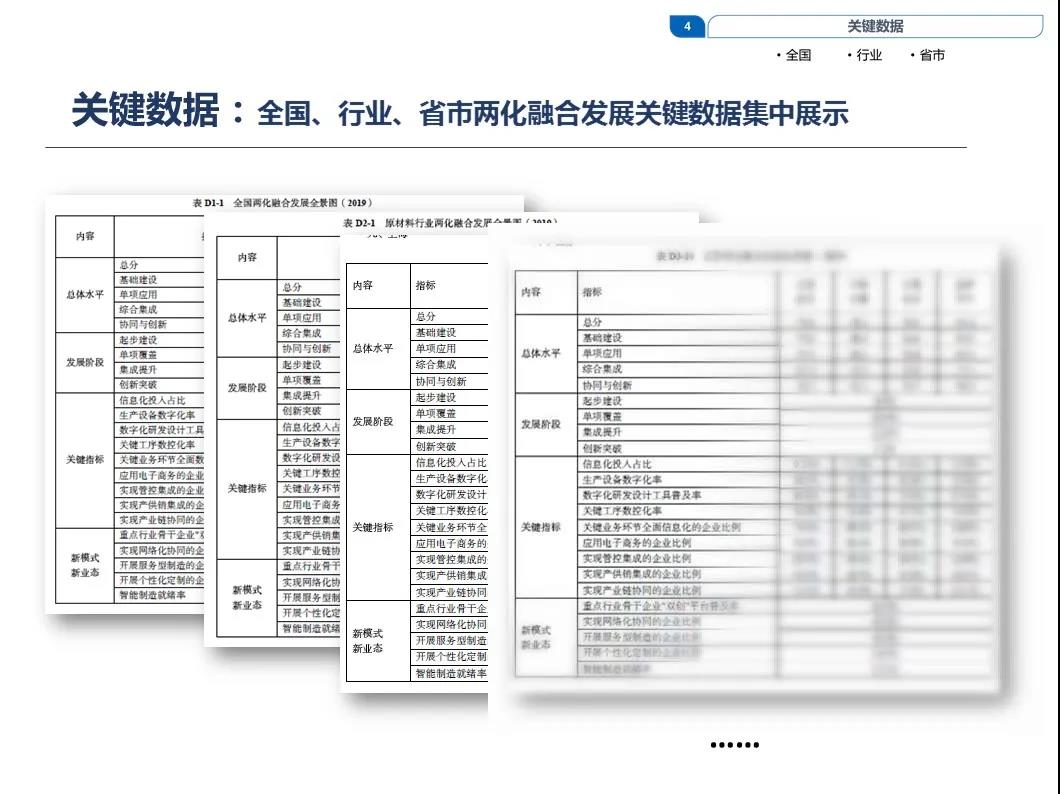Select 关键指标 cell in the D1-1 table
This screenshot has height=794, width=1060.
[85, 460]
